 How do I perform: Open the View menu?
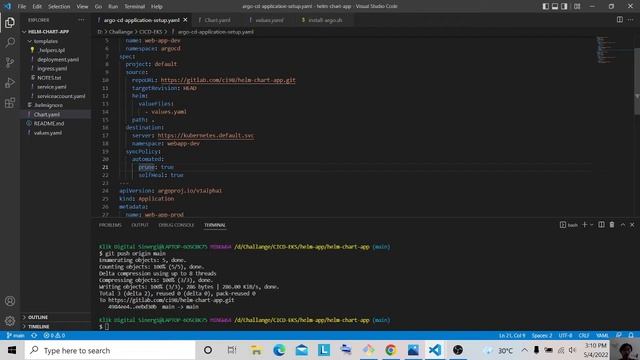point(82,6)
